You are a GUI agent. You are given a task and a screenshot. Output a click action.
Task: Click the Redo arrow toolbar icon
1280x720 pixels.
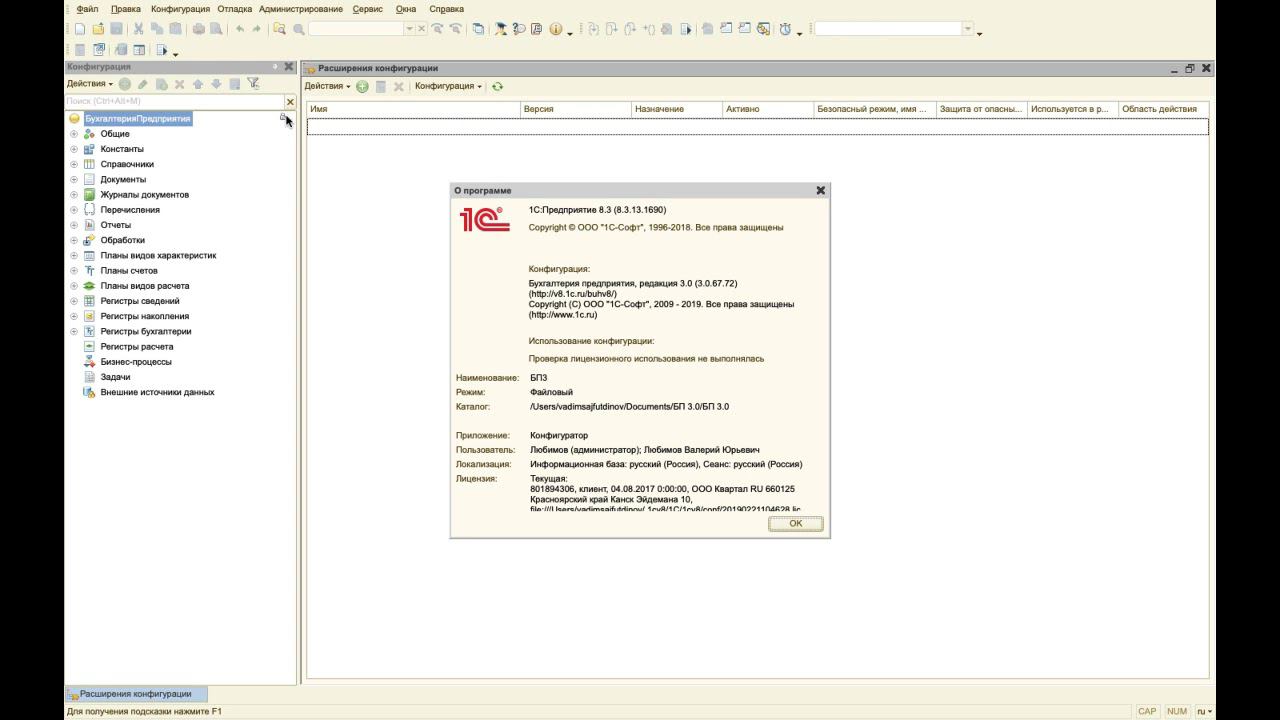257,30
